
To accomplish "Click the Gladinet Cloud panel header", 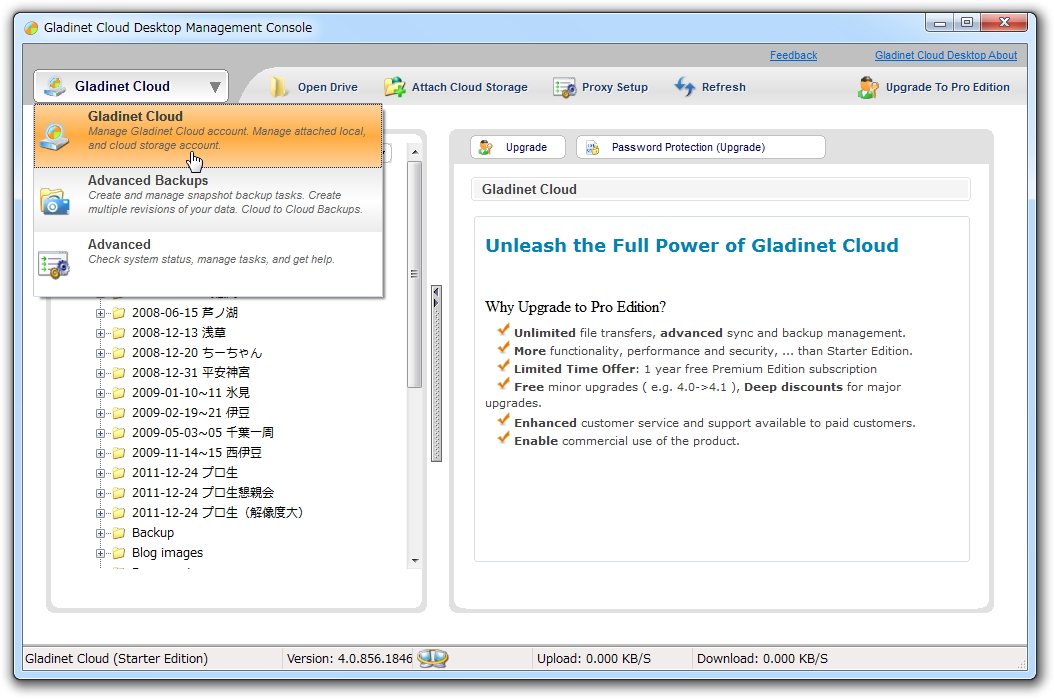I will [x=721, y=190].
